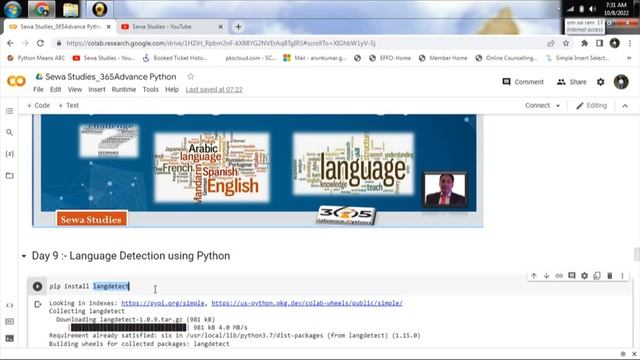Screen dimensions: 640x360
Task: Delete the cell with trash icon
Action: click(610, 276)
